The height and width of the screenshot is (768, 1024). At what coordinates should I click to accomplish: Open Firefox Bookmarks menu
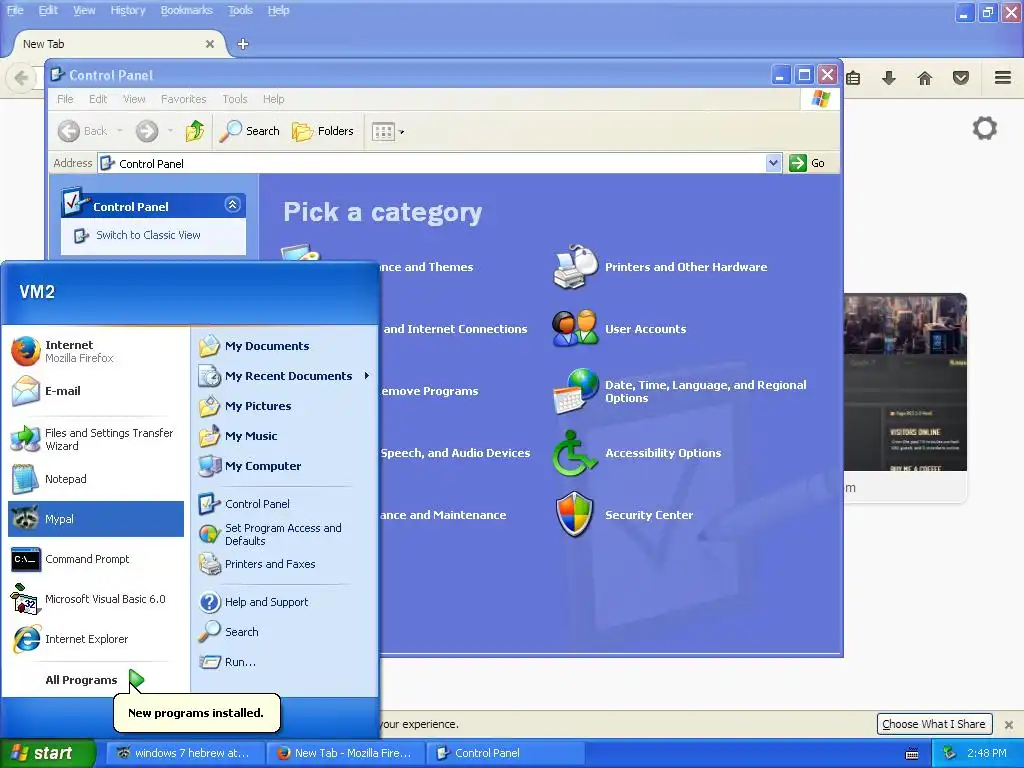coord(186,10)
